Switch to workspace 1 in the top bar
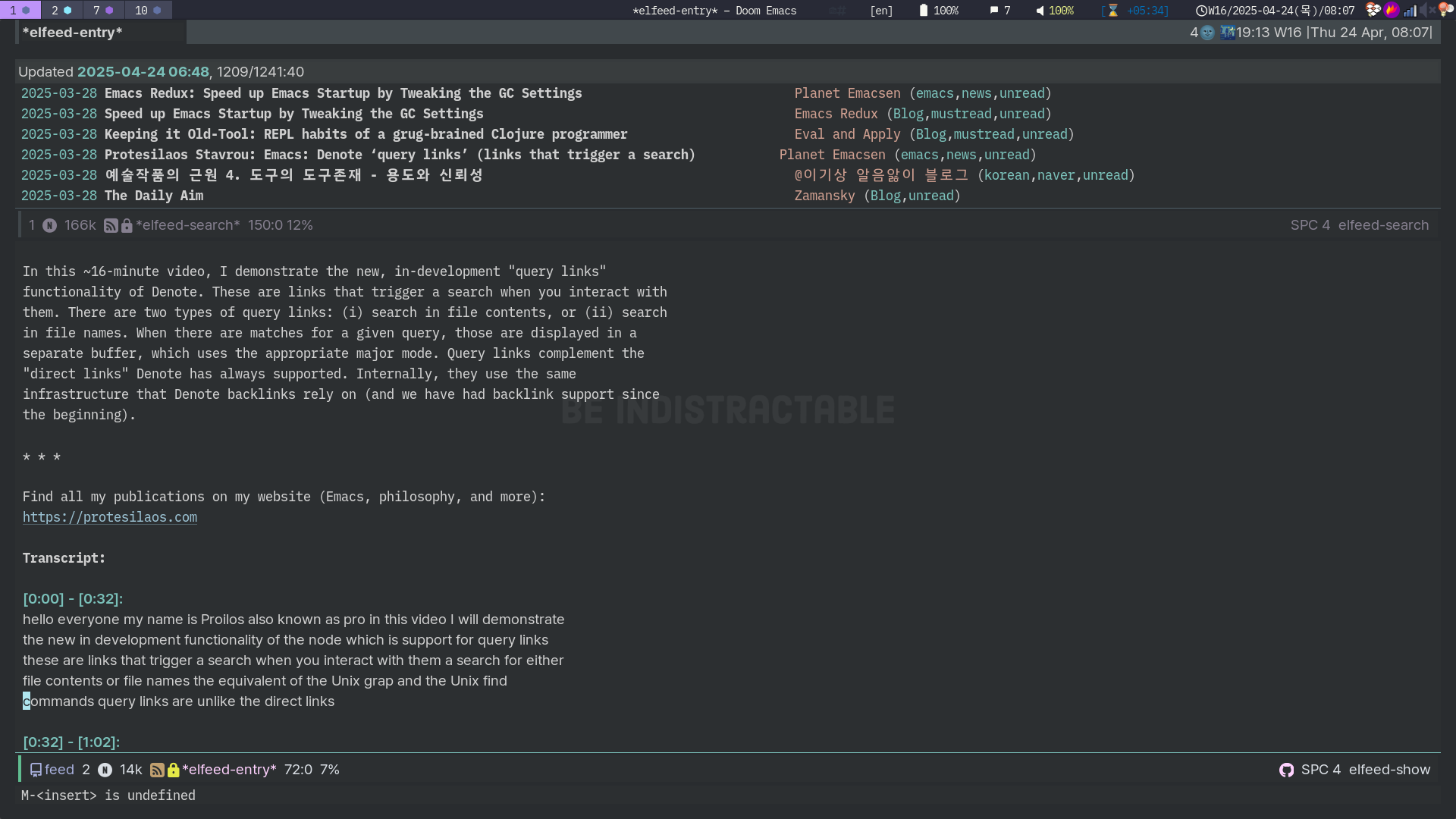 click(x=20, y=10)
